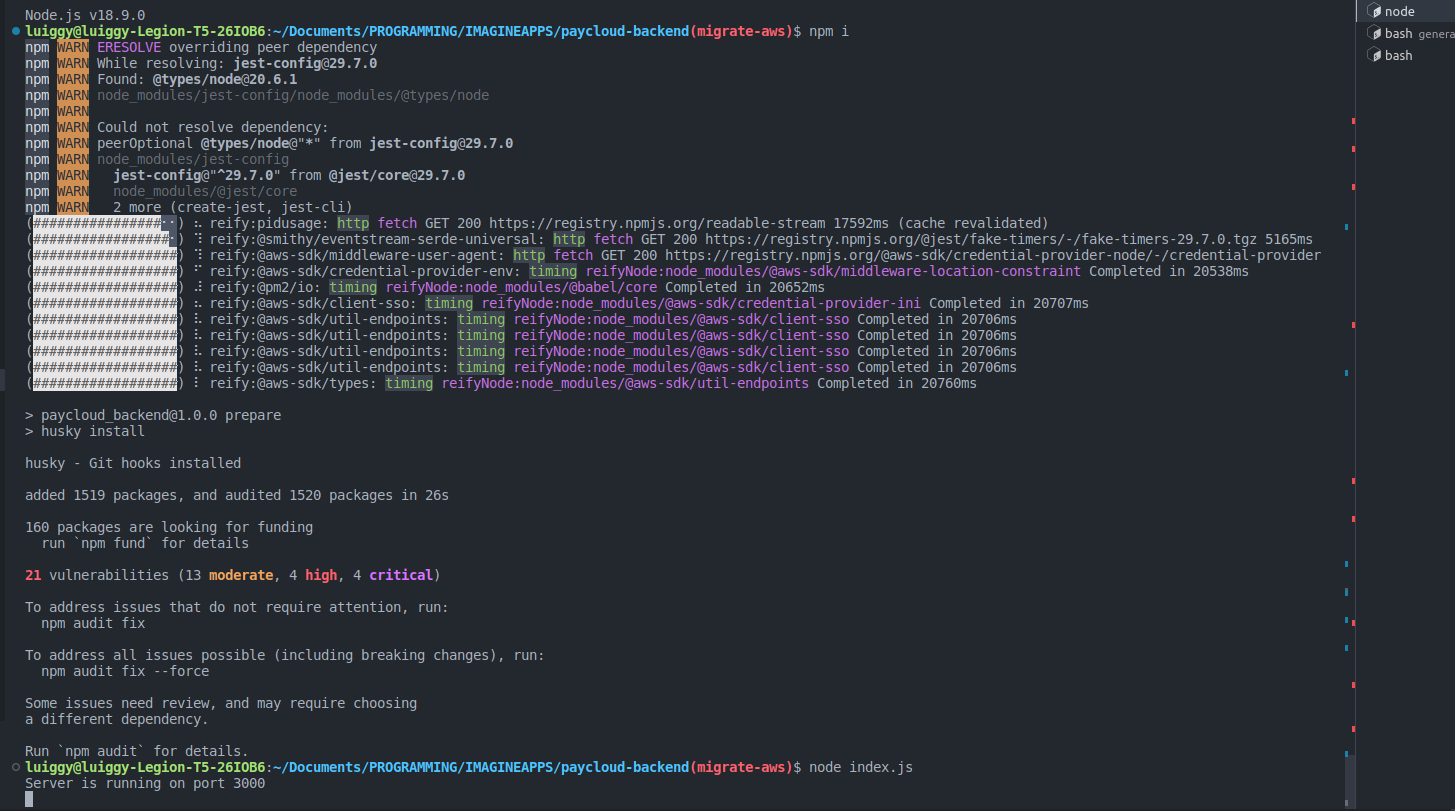This screenshot has height=811, width=1455.
Task: Click the npm label at start of warning lines
Action: pos(36,47)
